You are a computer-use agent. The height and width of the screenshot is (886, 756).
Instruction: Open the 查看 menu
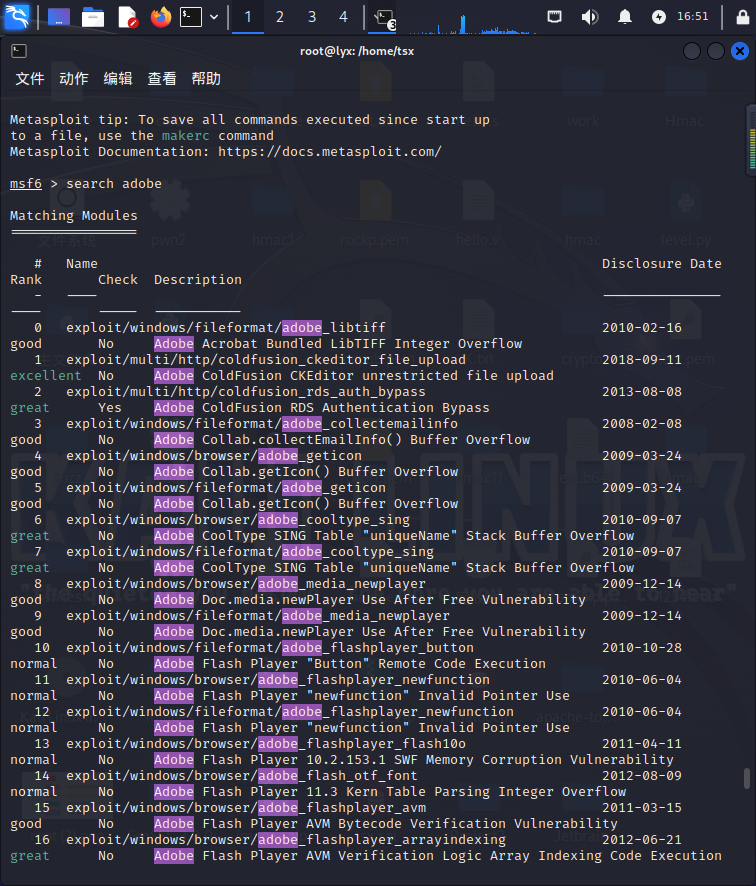tap(162, 79)
